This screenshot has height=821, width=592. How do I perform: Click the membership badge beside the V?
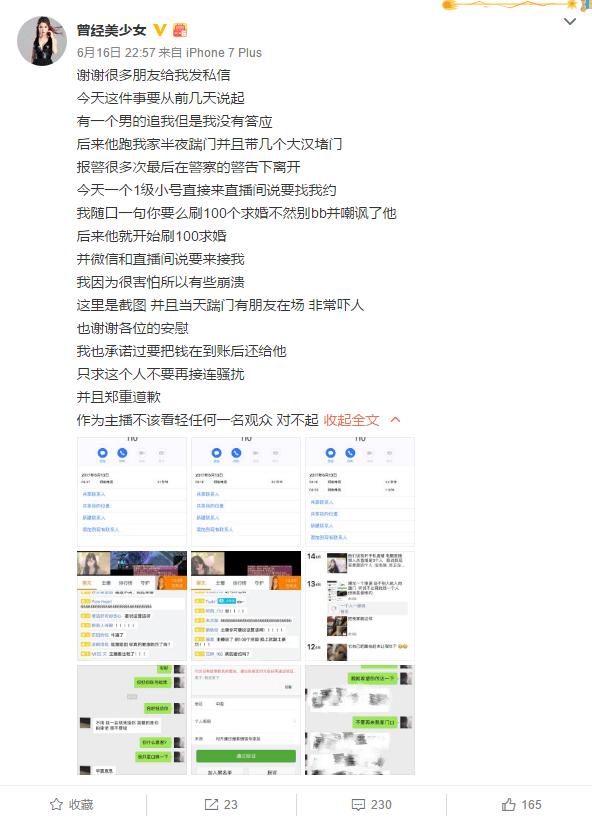pyautogui.click(x=180, y=30)
